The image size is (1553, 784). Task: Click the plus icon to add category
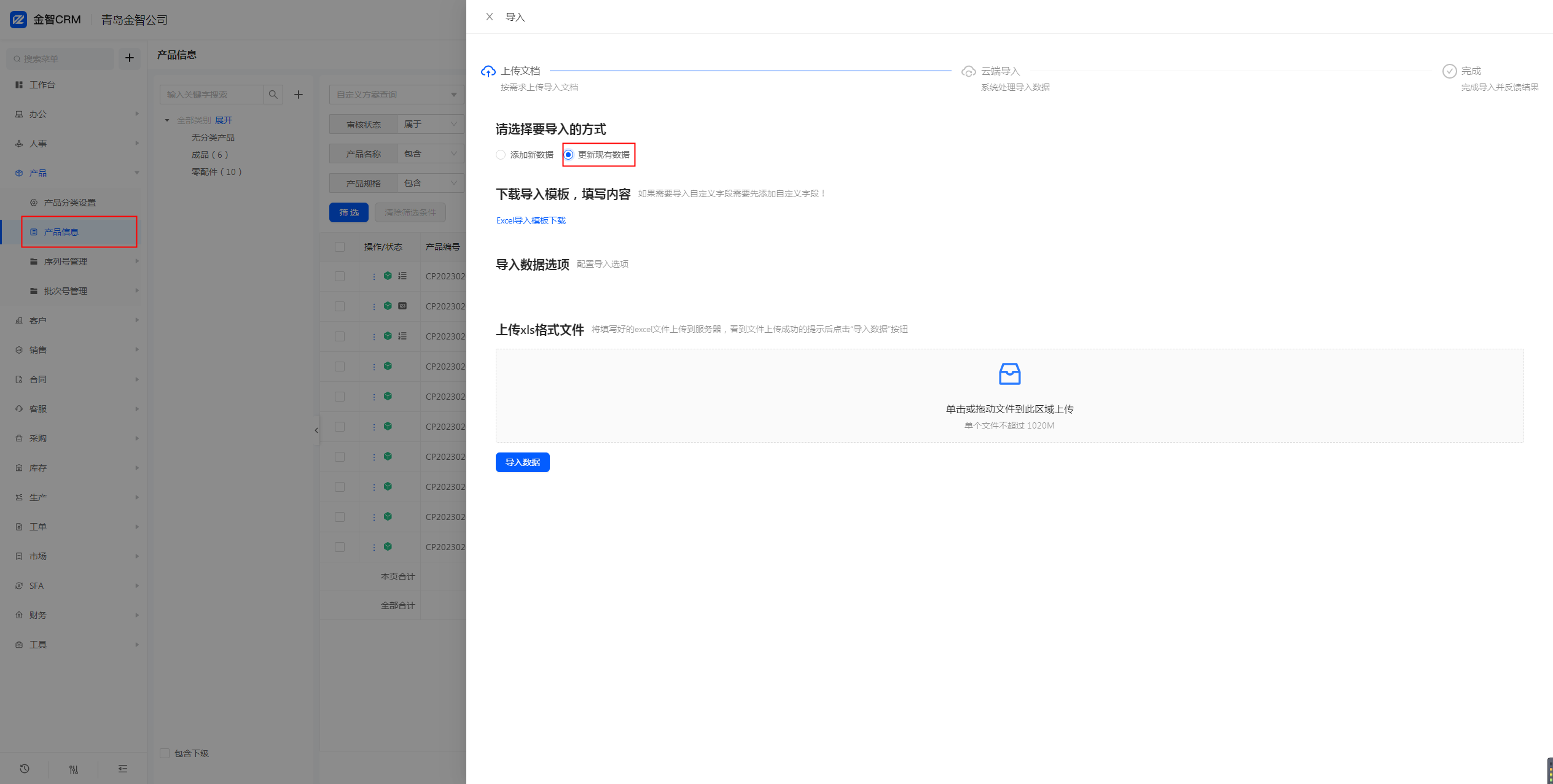click(299, 95)
